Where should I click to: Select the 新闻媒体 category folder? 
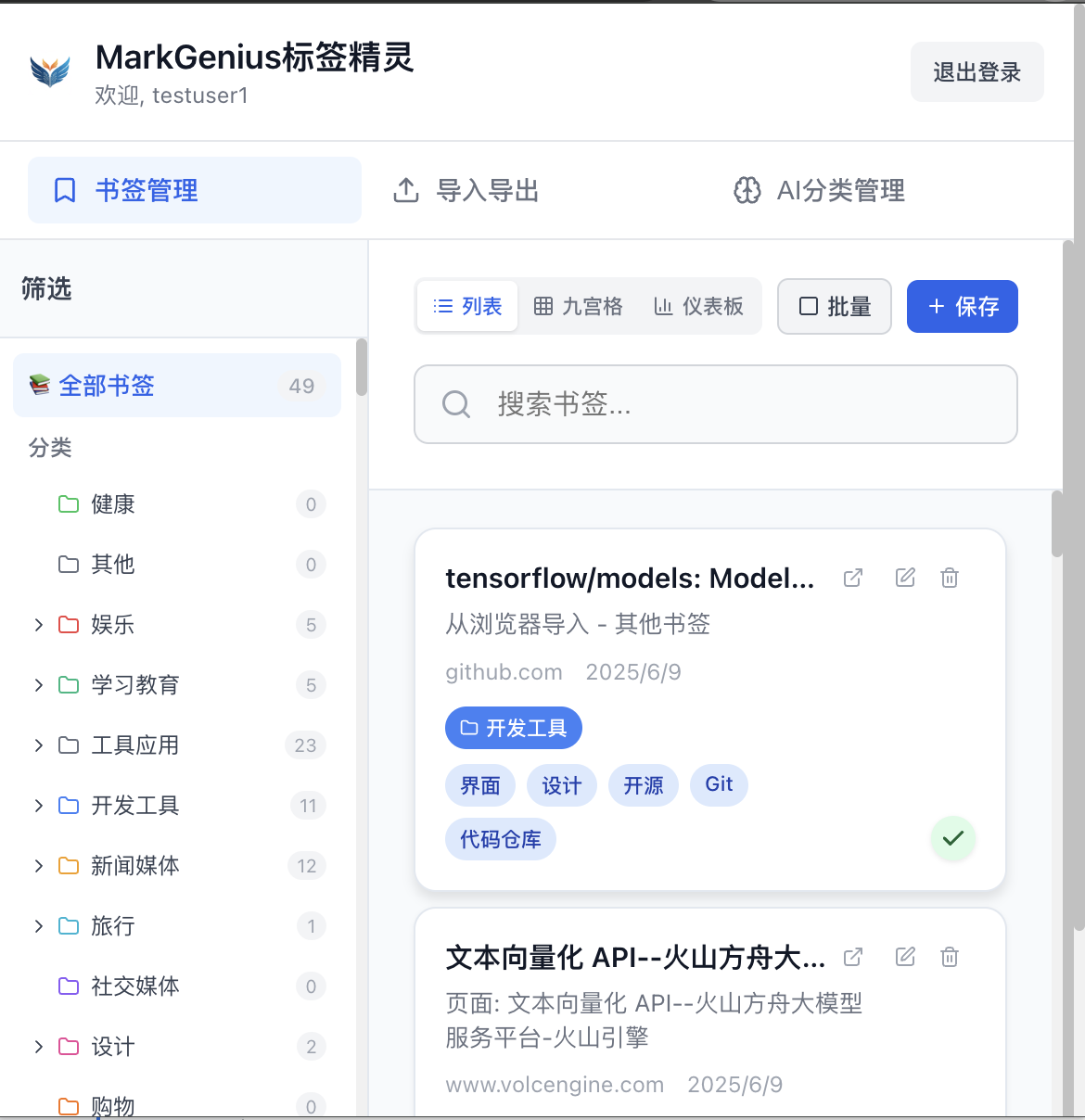point(176,866)
